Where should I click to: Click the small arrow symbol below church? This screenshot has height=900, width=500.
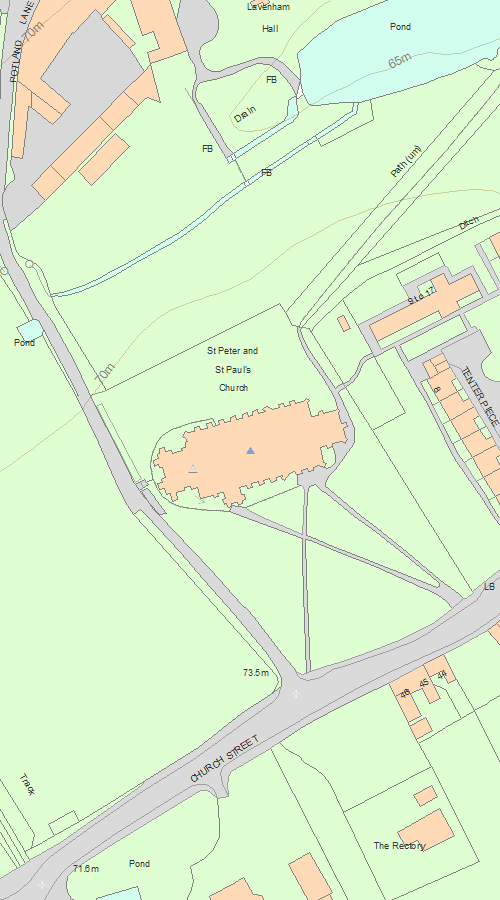[x=201, y=501]
